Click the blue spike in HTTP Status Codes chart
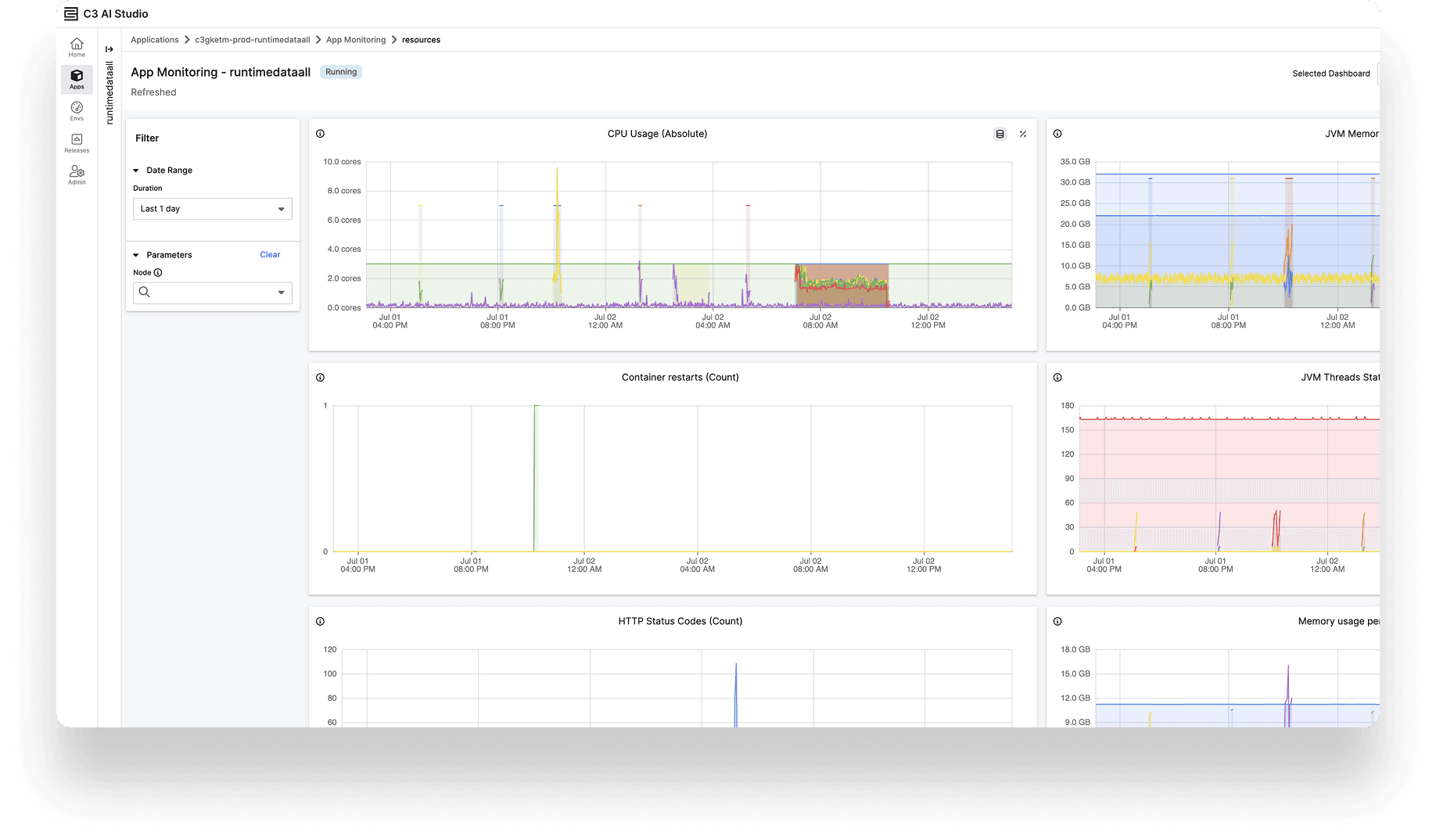Viewport: 1436px width, 840px height. [x=736, y=695]
